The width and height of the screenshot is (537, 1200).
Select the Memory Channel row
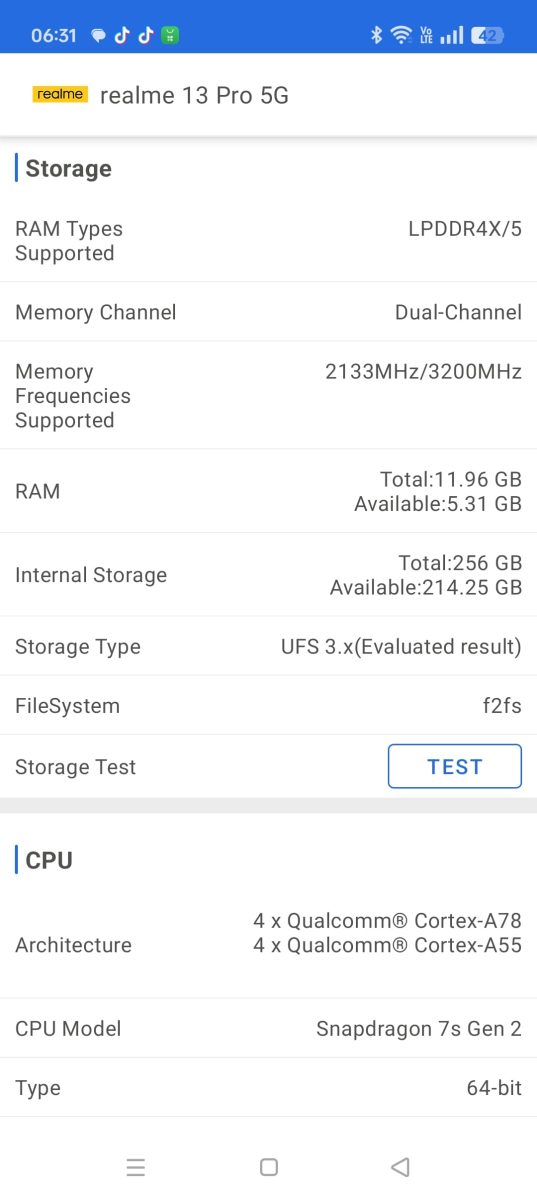pyautogui.click(x=268, y=312)
